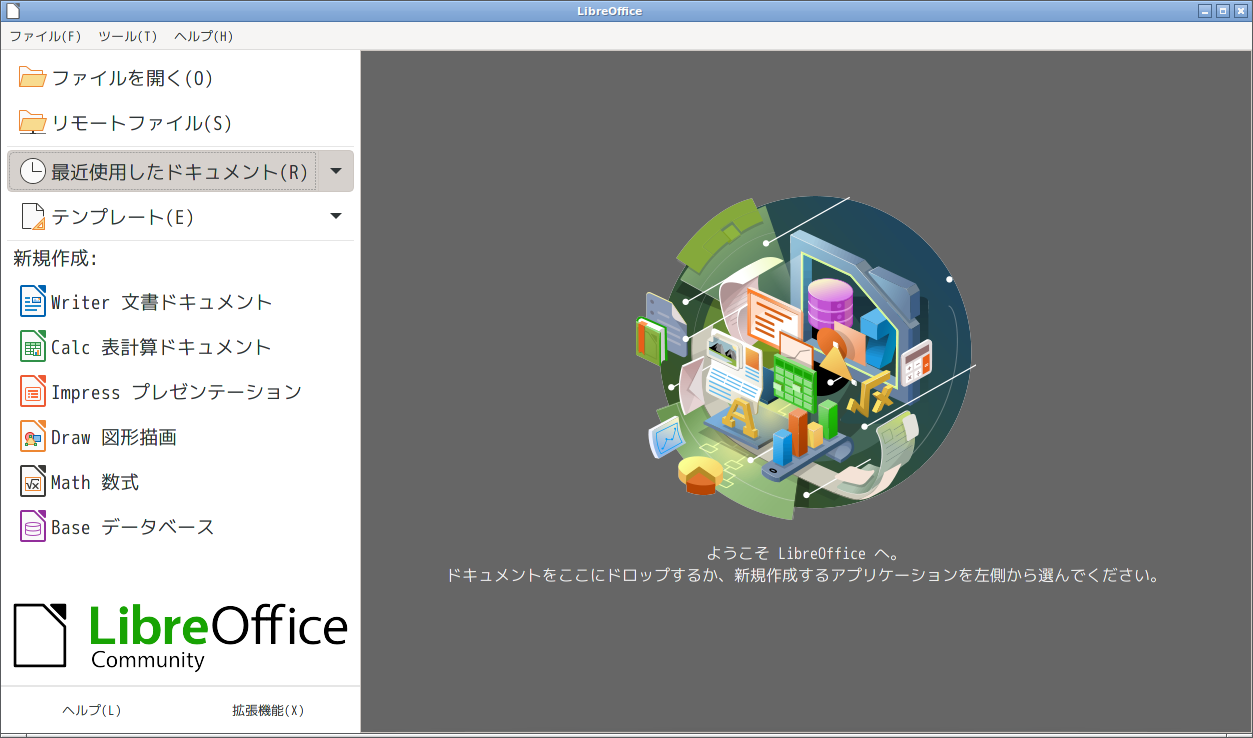This screenshot has height=738, width=1253.
Task: Create a new Math 数式
Action: (x=180, y=482)
